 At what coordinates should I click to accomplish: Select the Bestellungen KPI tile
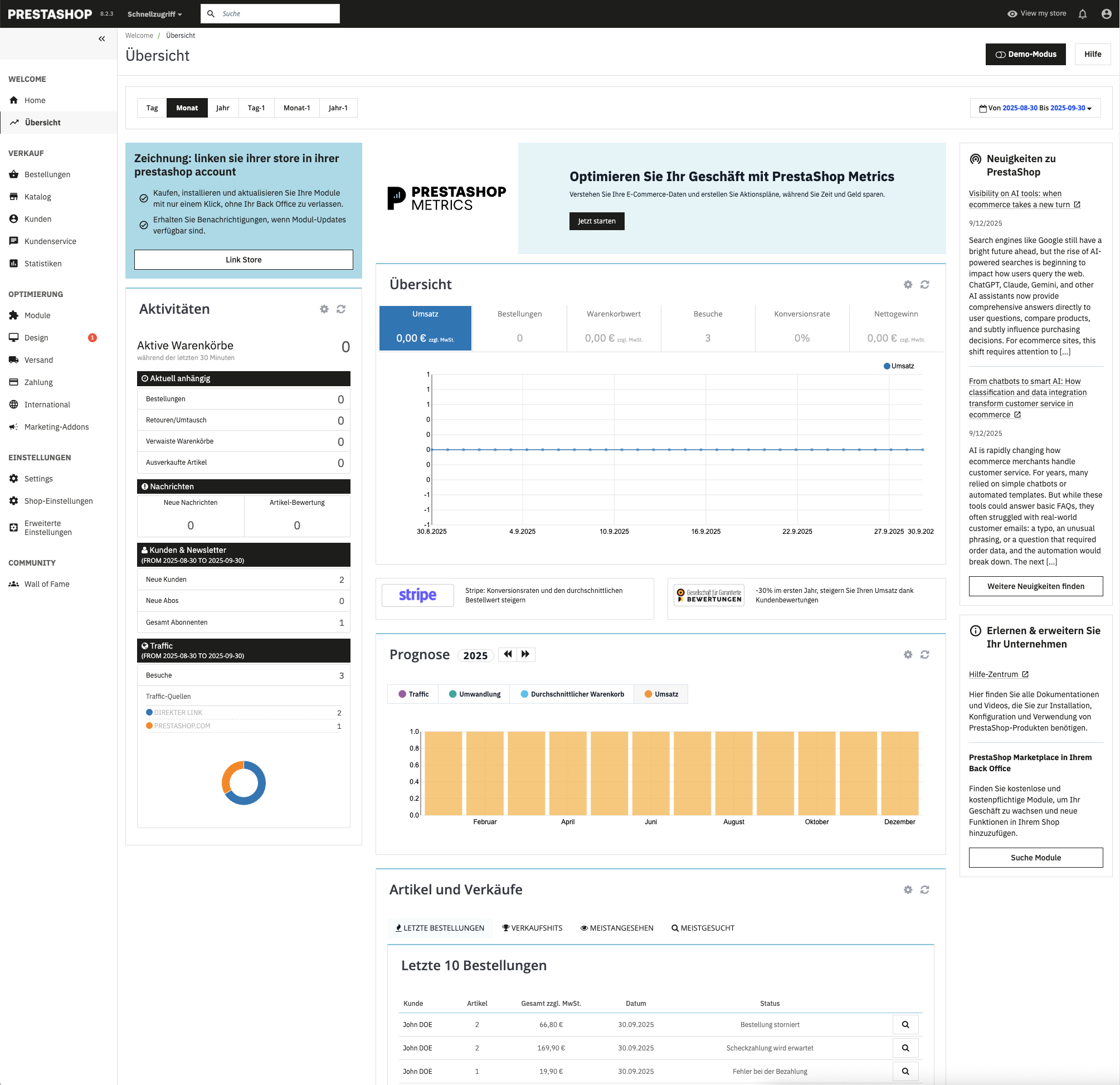519,327
